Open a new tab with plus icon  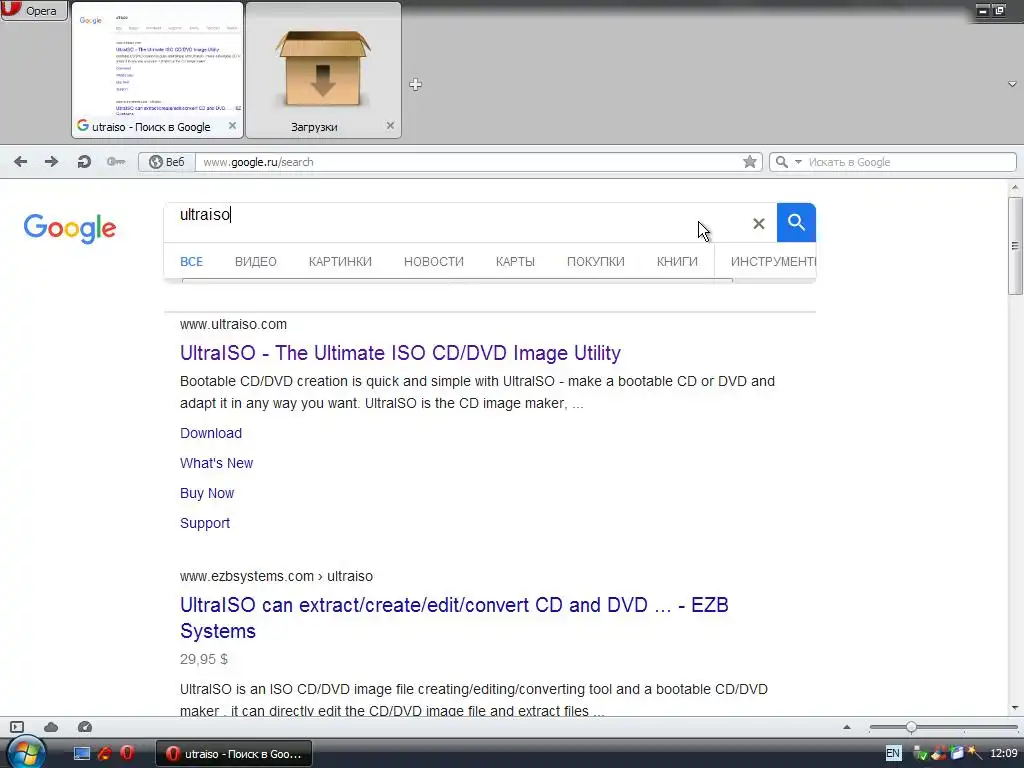[415, 84]
